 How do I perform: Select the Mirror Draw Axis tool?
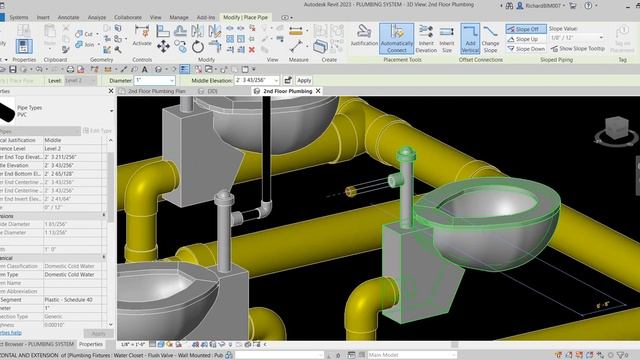point(214,31)
